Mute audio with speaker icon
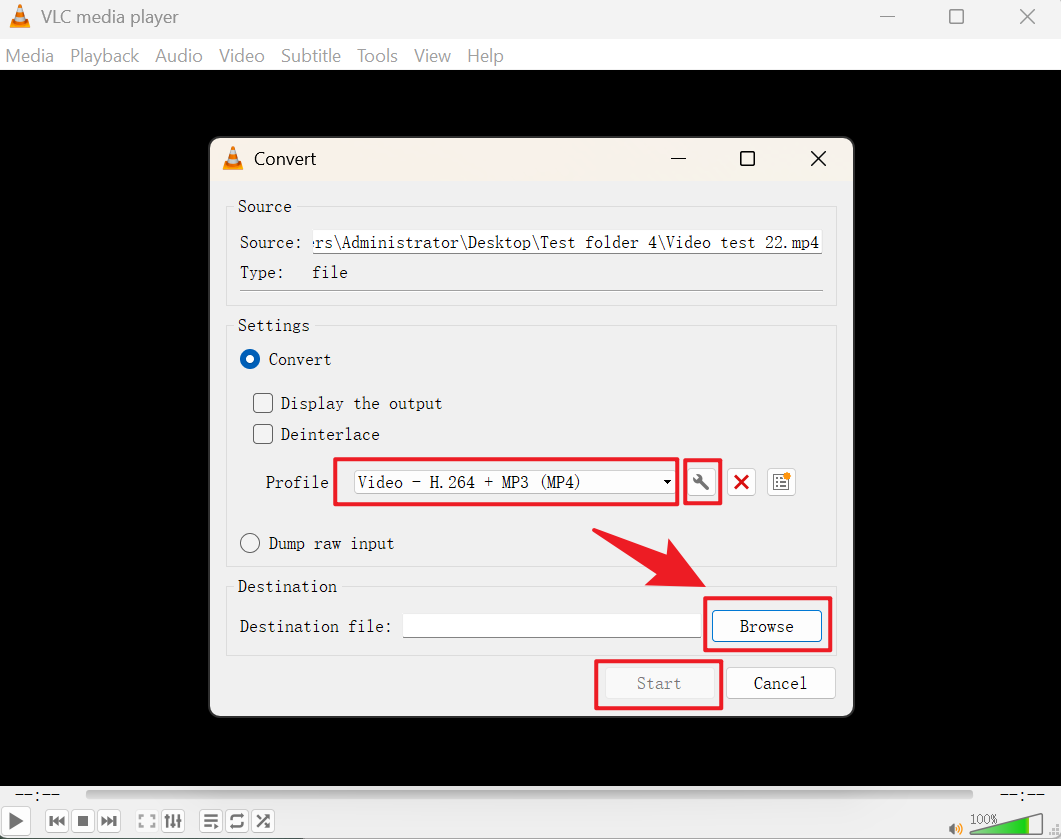 click(955, 829)
